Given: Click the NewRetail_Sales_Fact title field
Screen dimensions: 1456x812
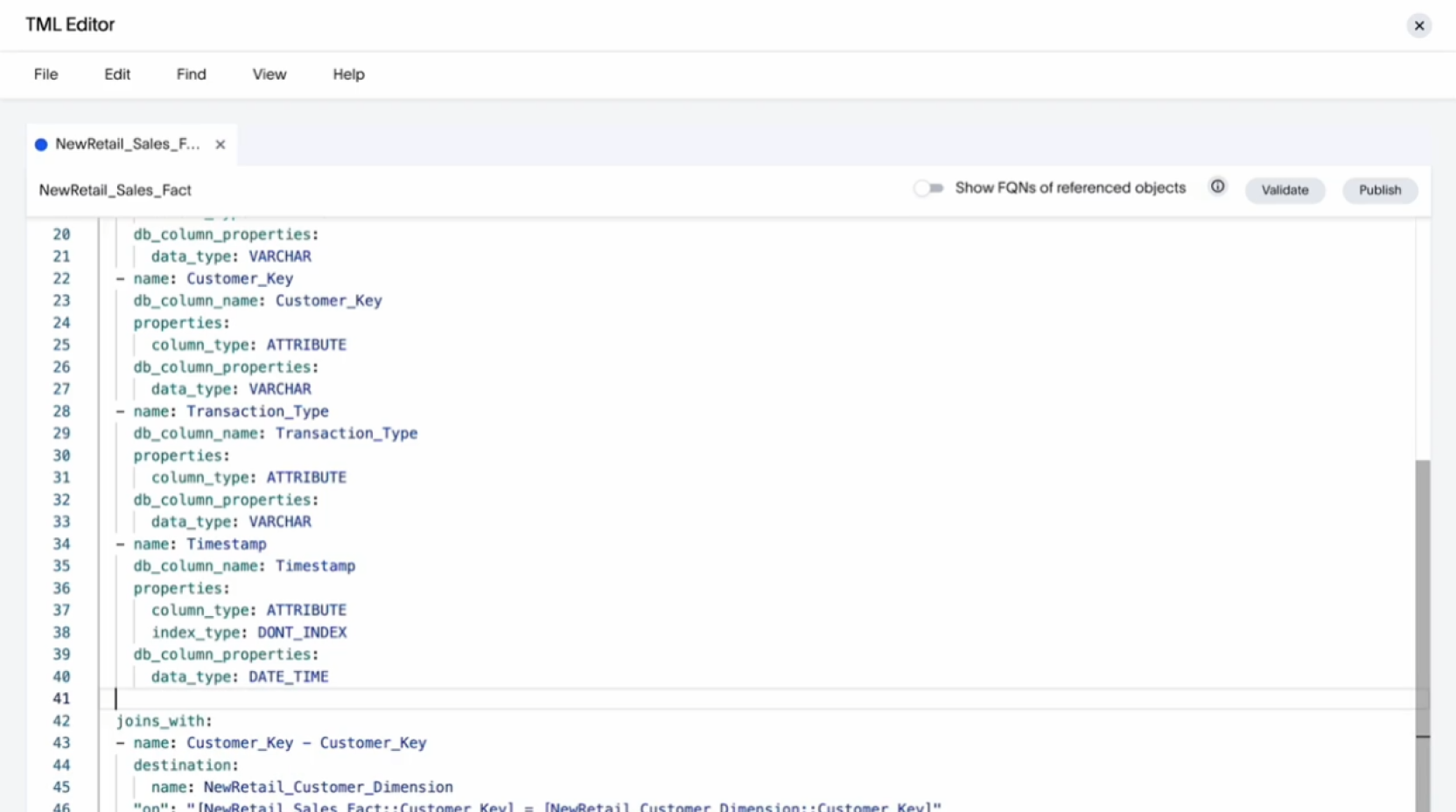Looking at the screenshot, I should click(115, 190).
